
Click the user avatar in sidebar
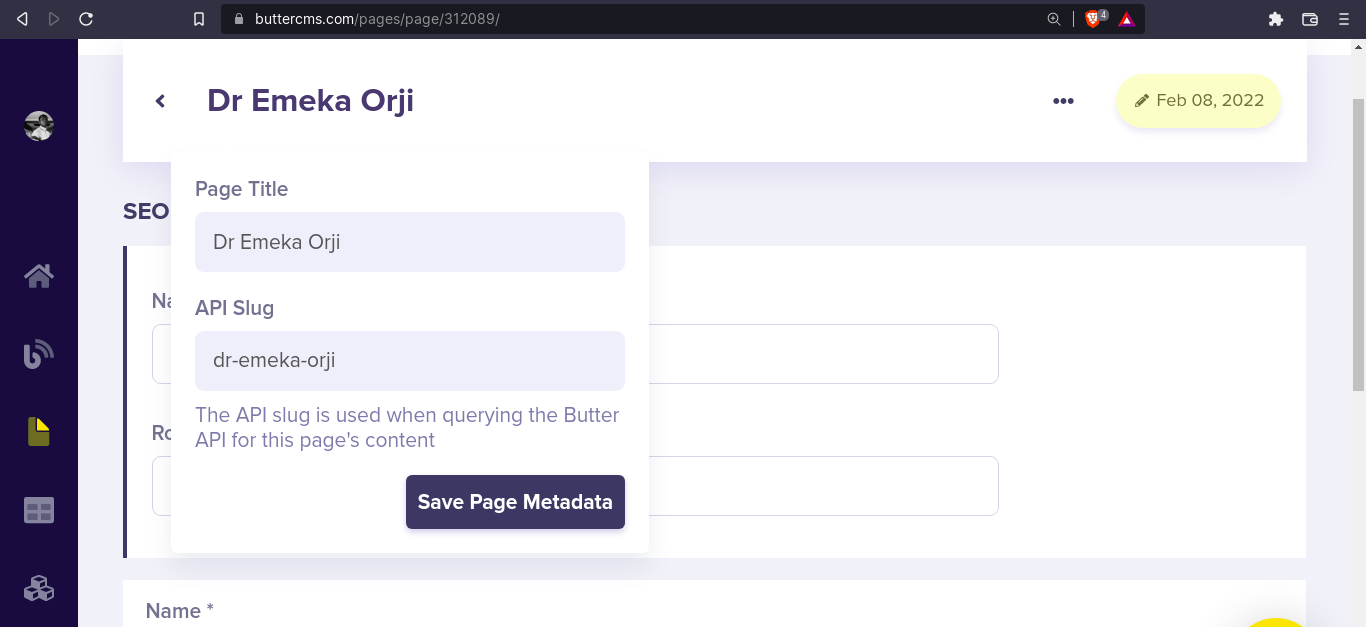click(x=39, y=126)
